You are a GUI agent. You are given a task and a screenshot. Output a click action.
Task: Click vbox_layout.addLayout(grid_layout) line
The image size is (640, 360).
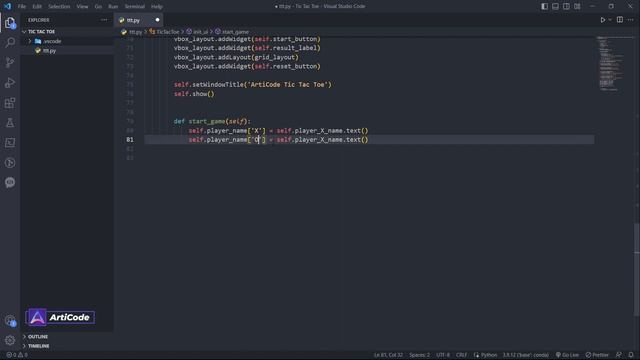pos(236,57)
